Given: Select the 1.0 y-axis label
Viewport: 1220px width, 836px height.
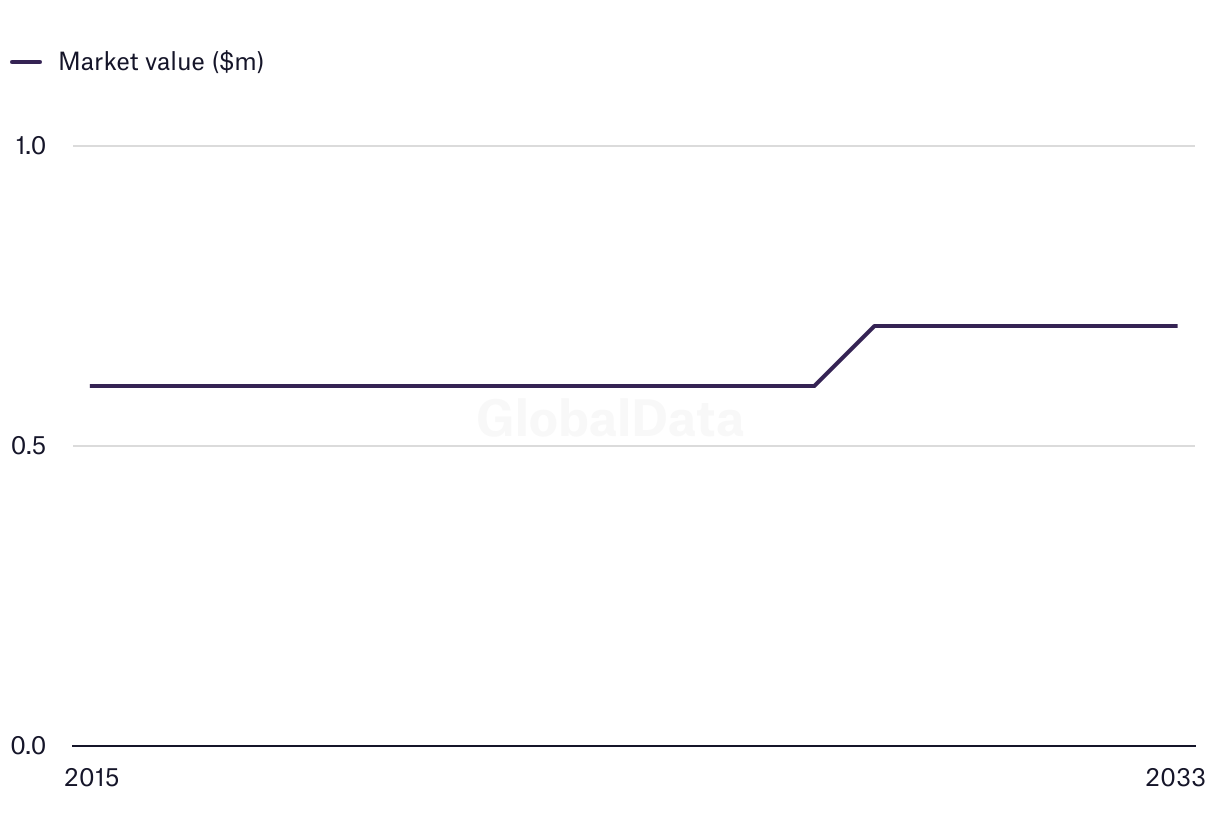Looking at the screenshot, I should coord(30,146).
